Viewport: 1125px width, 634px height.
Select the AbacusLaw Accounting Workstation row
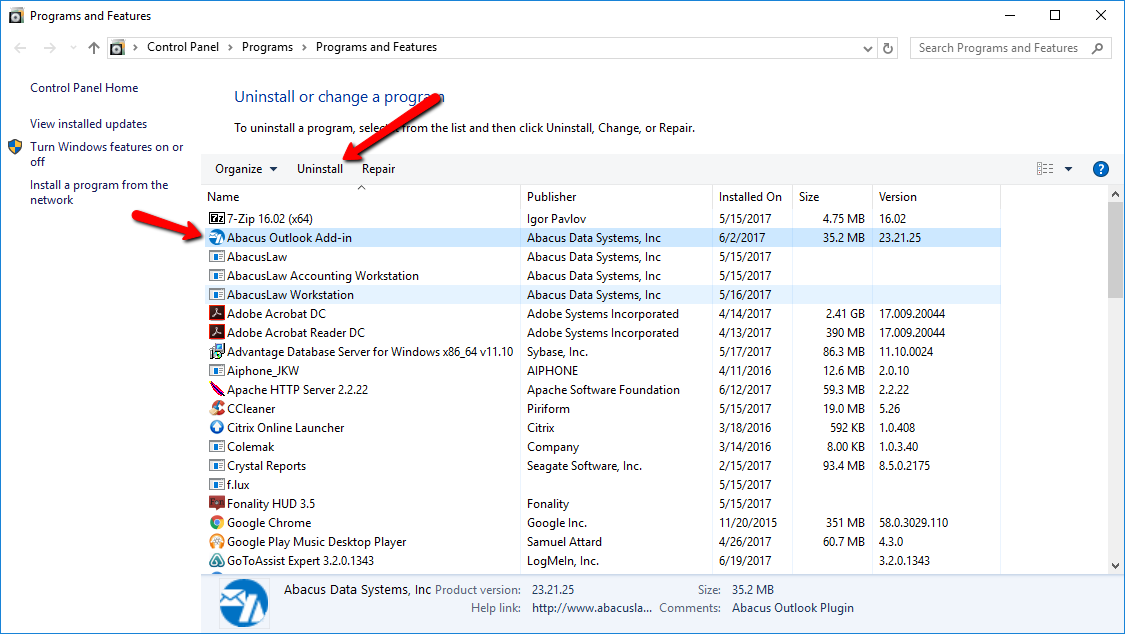coord(603,275)
